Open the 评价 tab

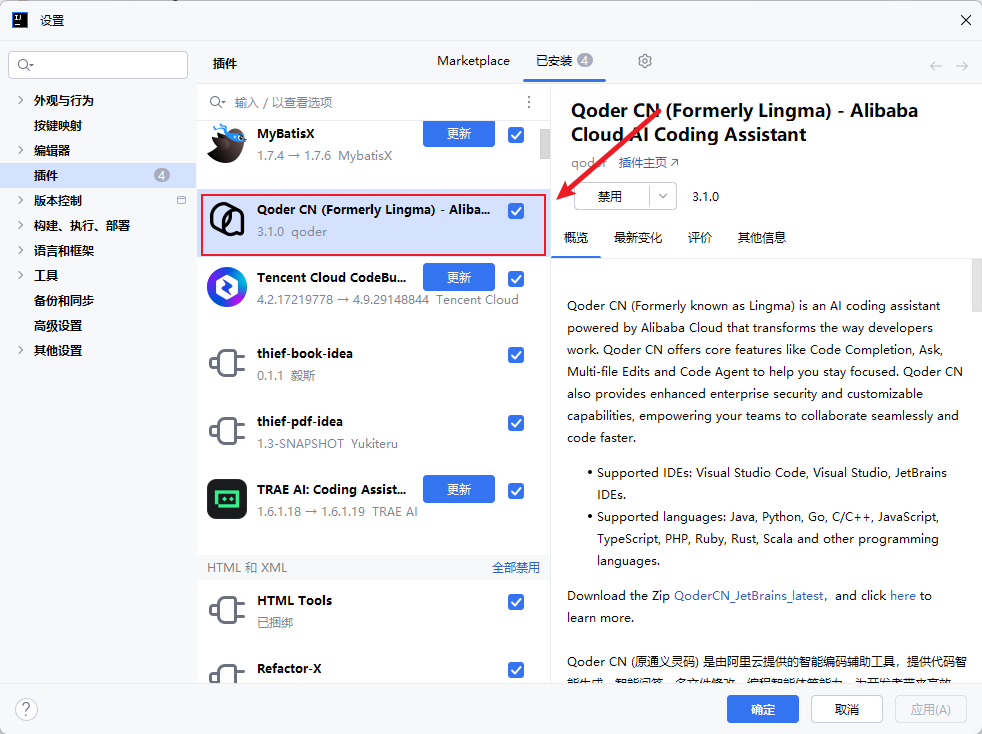click(x=700, y=237)
